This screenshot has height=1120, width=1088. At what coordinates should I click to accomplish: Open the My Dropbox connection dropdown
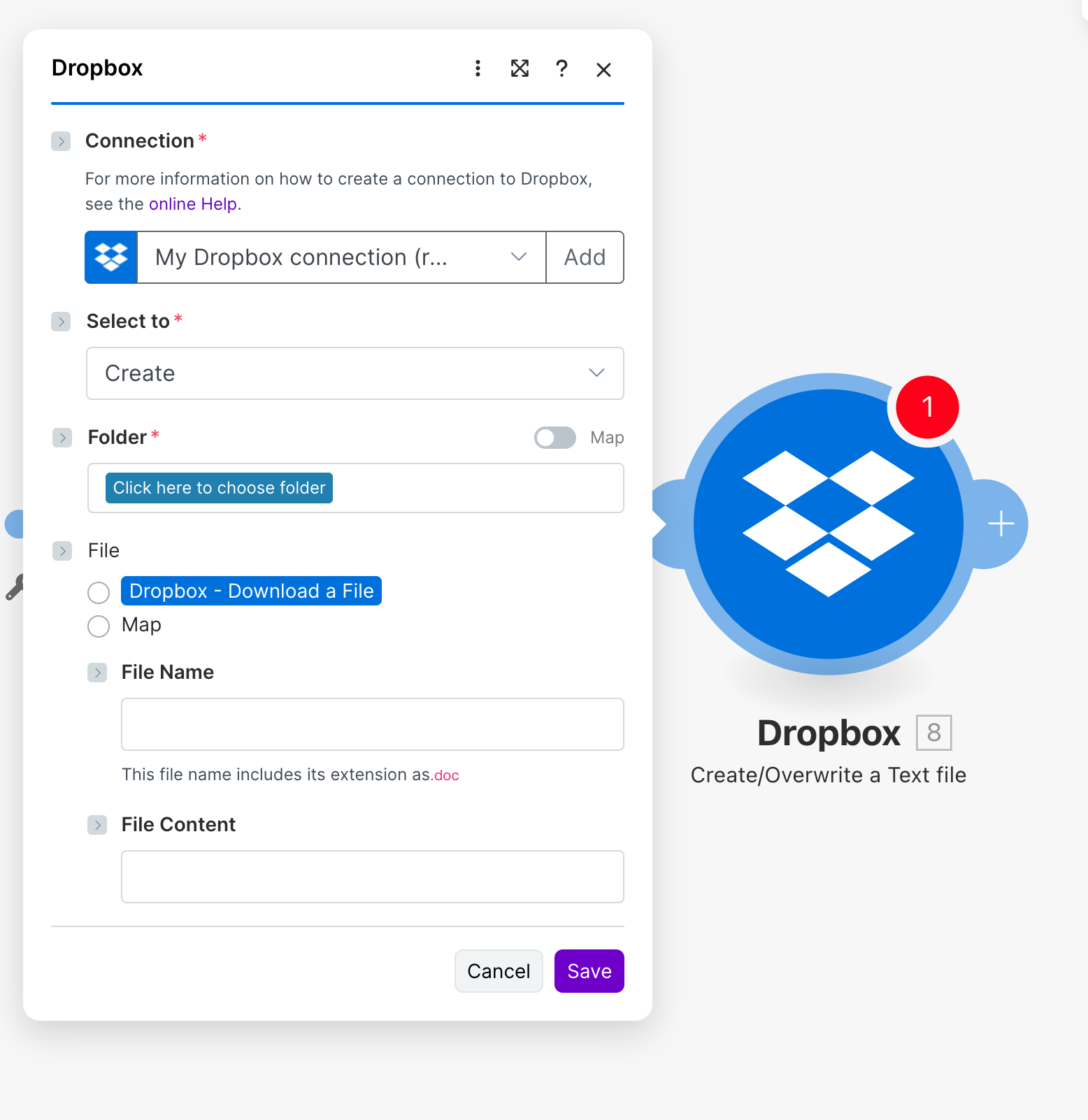[x=341, y=257]
